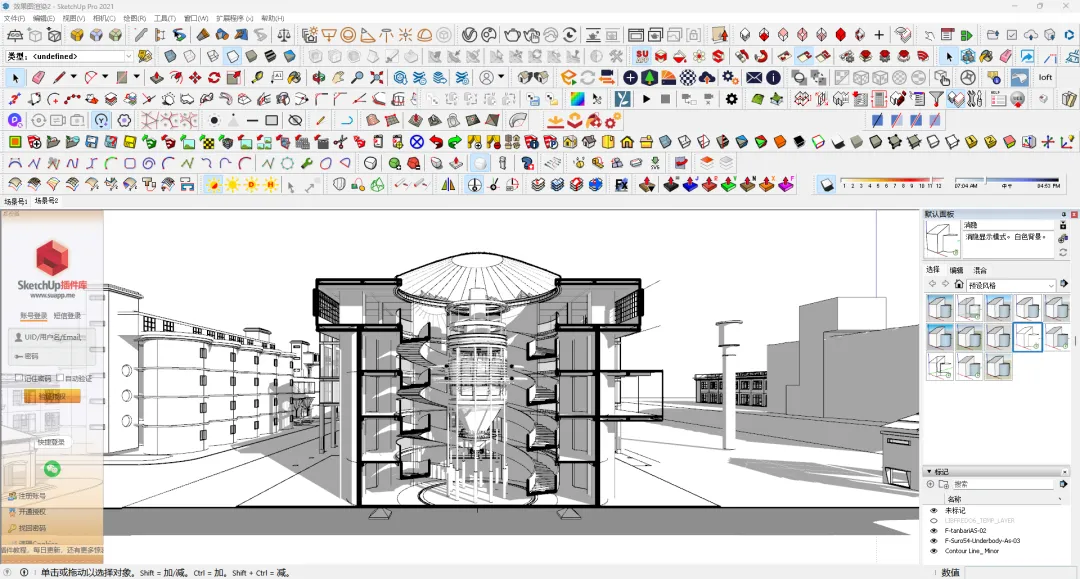1080x579 pixels.
Task: Switch to the 场景号1 scene tab
Action: [16, 201]
